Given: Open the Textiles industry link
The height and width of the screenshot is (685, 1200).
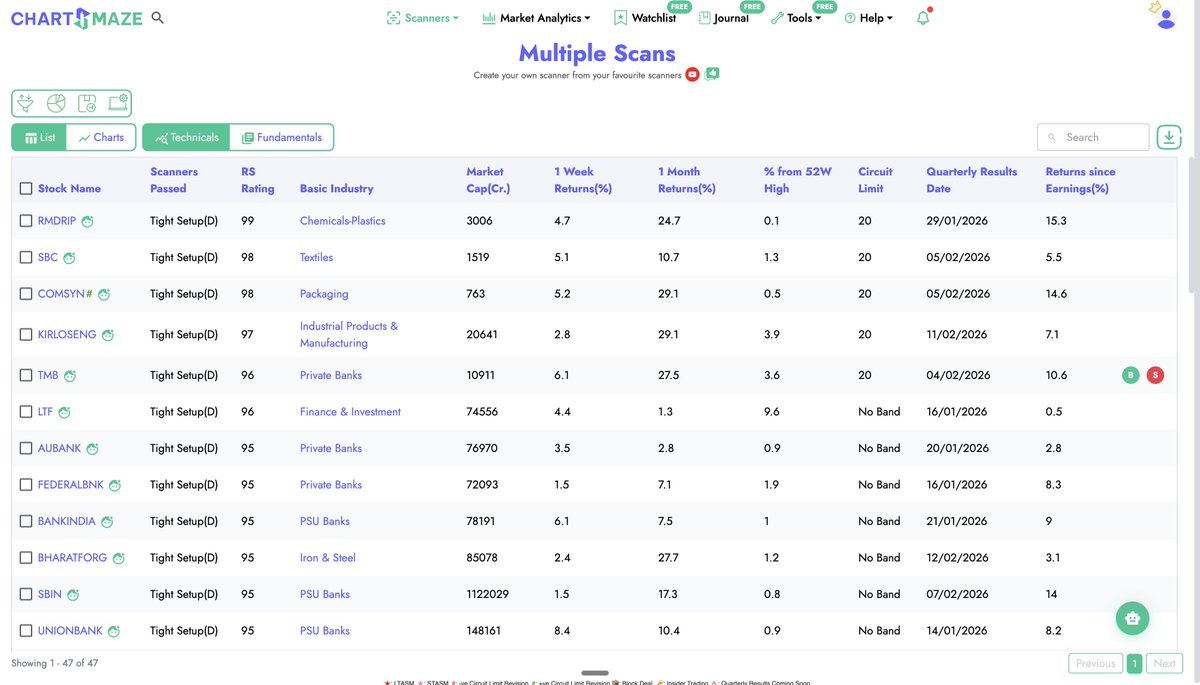Looking at the screenshot, I should coord(317,257).
